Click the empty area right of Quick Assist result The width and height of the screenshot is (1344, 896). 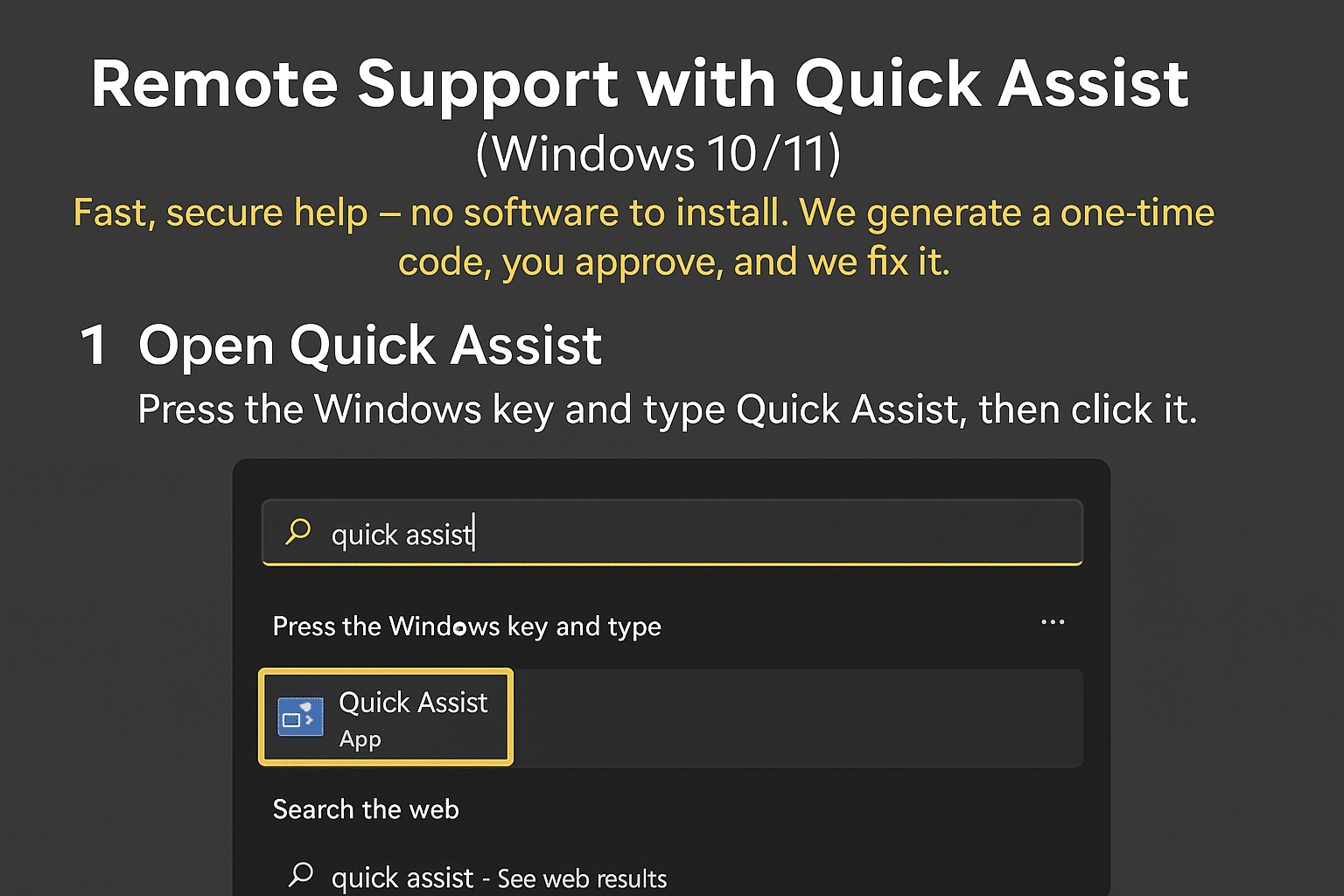796,717
